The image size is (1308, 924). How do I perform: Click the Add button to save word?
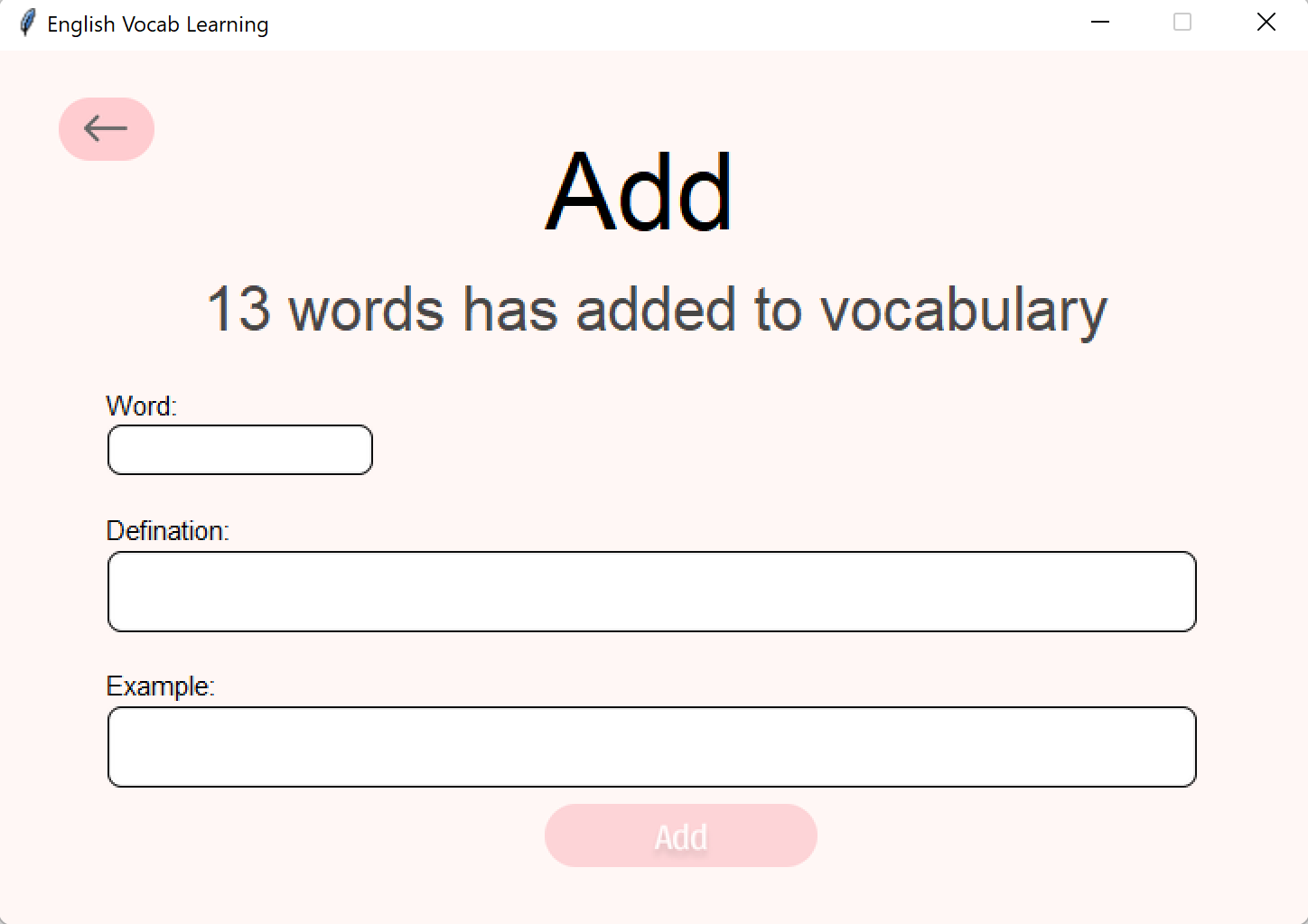[x=680, y=835]
